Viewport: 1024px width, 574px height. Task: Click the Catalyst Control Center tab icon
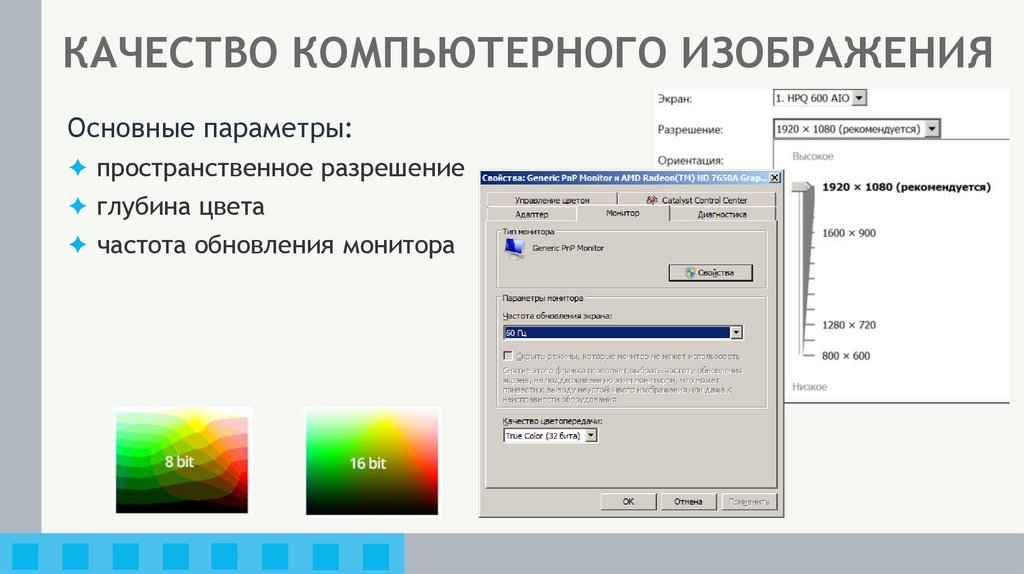tap(652, 200)
